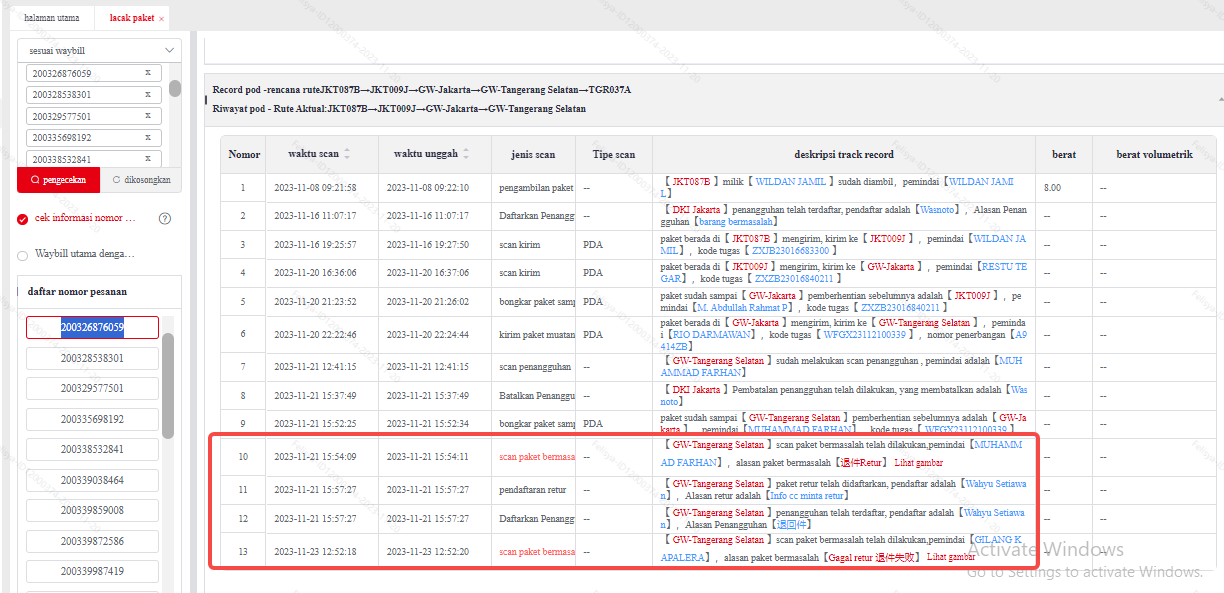Open Lihat gambar link in row 10
Viewport: 1224px width, 593px height.
(x=918, y=463)
